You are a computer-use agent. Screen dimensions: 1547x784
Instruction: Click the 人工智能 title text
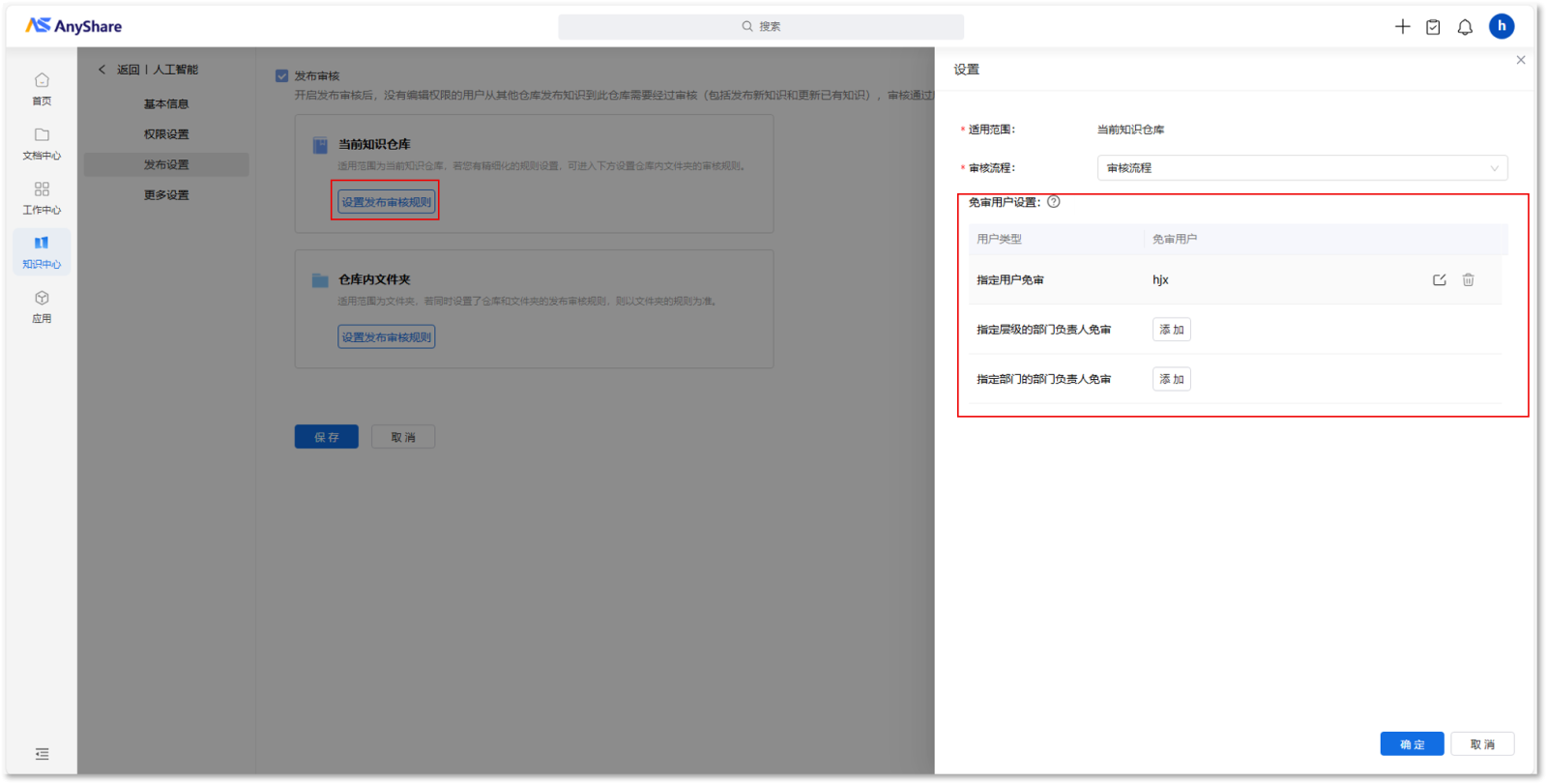point(175,70)
